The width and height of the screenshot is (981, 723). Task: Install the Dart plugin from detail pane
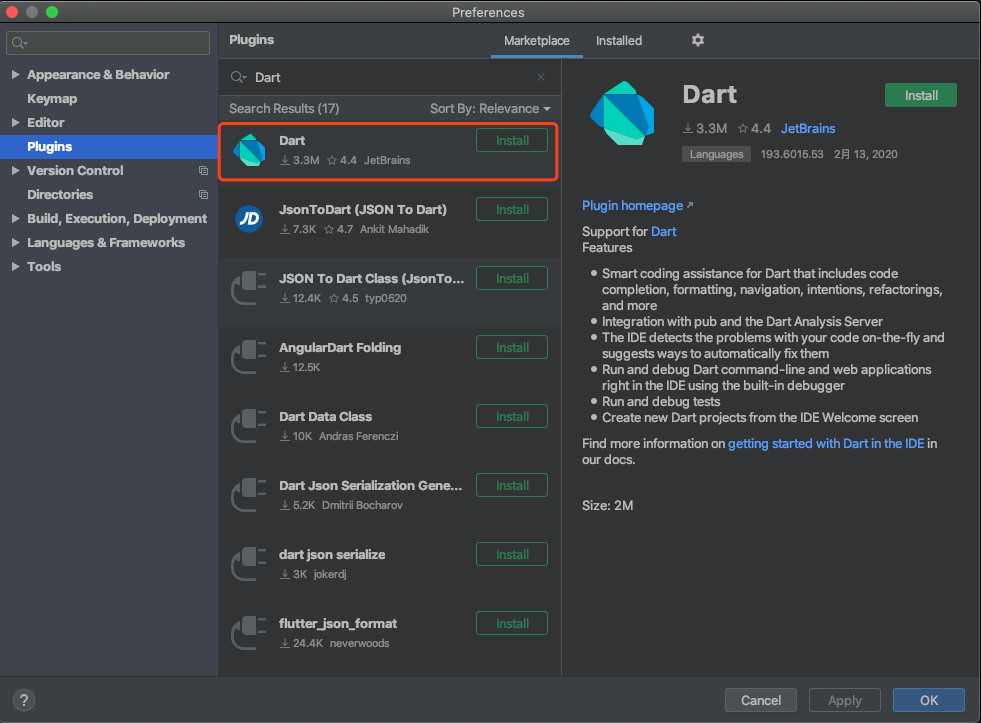click(920, 95)
